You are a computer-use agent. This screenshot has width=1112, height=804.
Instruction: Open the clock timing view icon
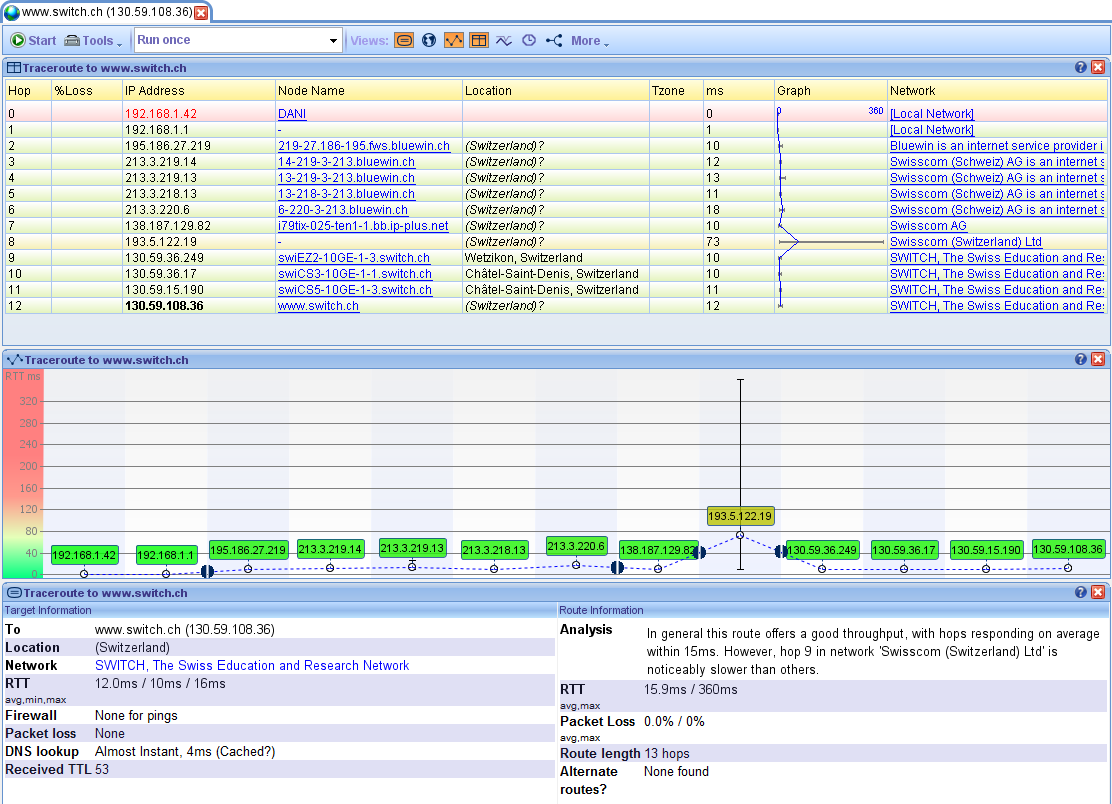tap(529, 40)
